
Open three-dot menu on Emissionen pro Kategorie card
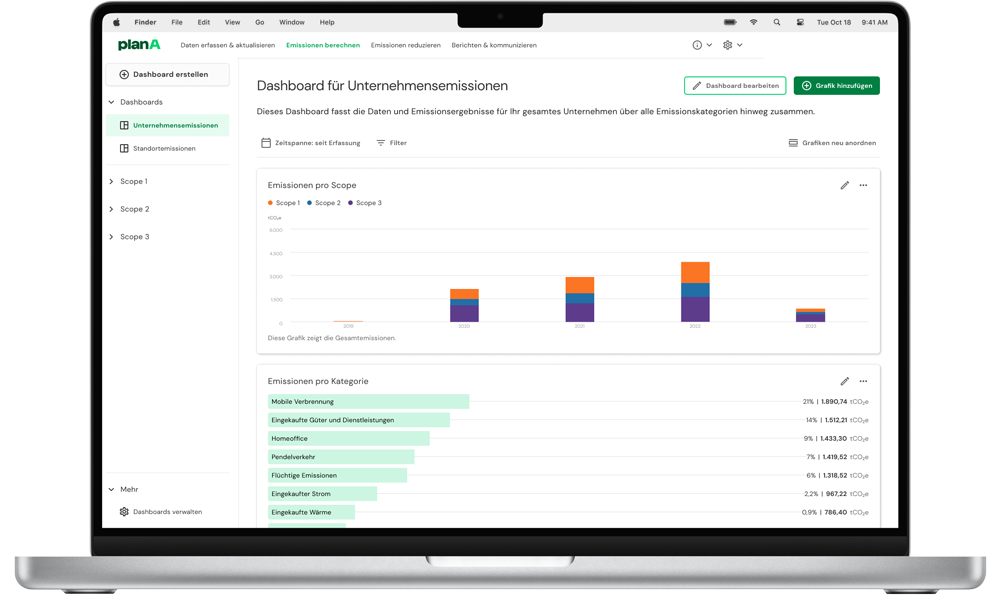point(863,381)
